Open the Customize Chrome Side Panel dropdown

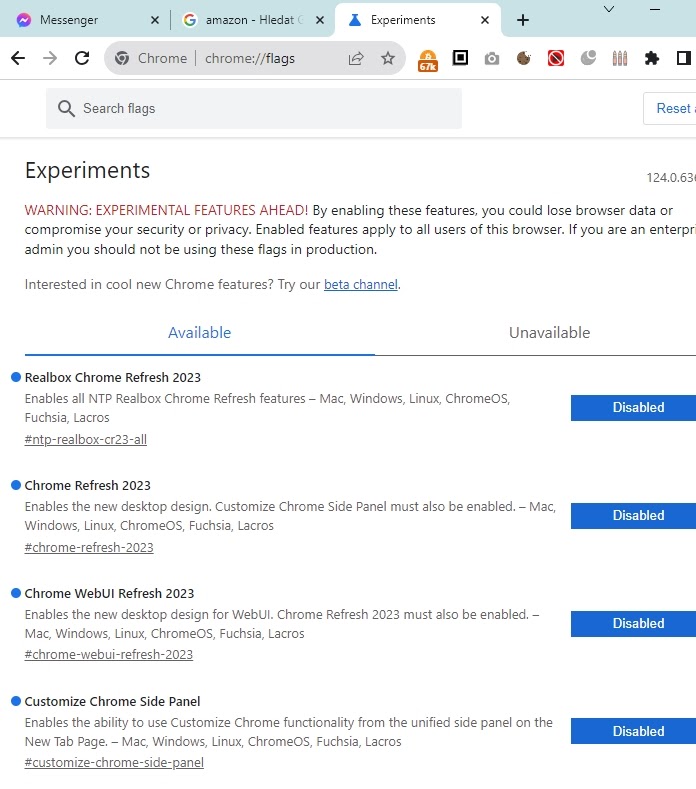click(x=634, y=732)
